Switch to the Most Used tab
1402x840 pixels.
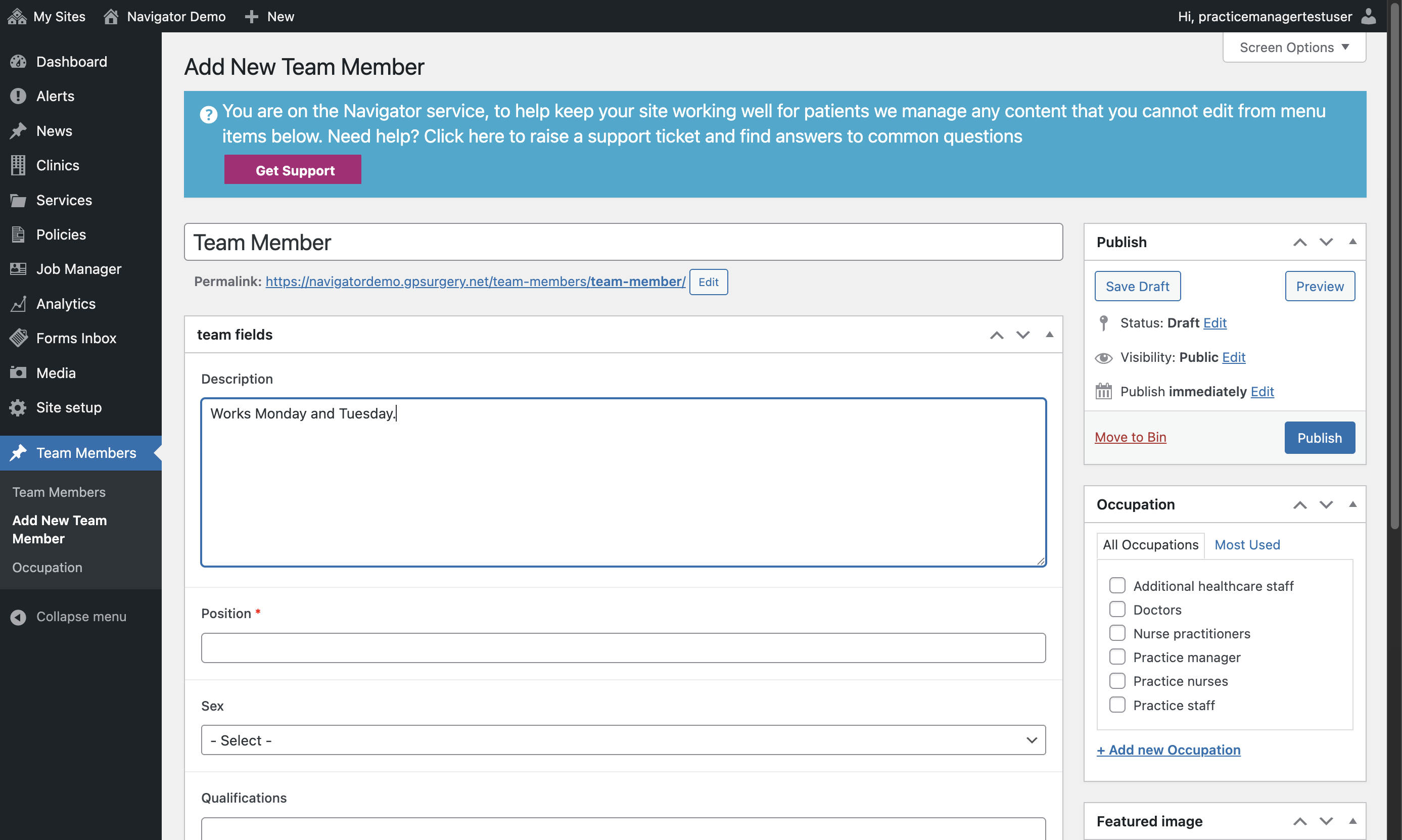click(1247, 544)
